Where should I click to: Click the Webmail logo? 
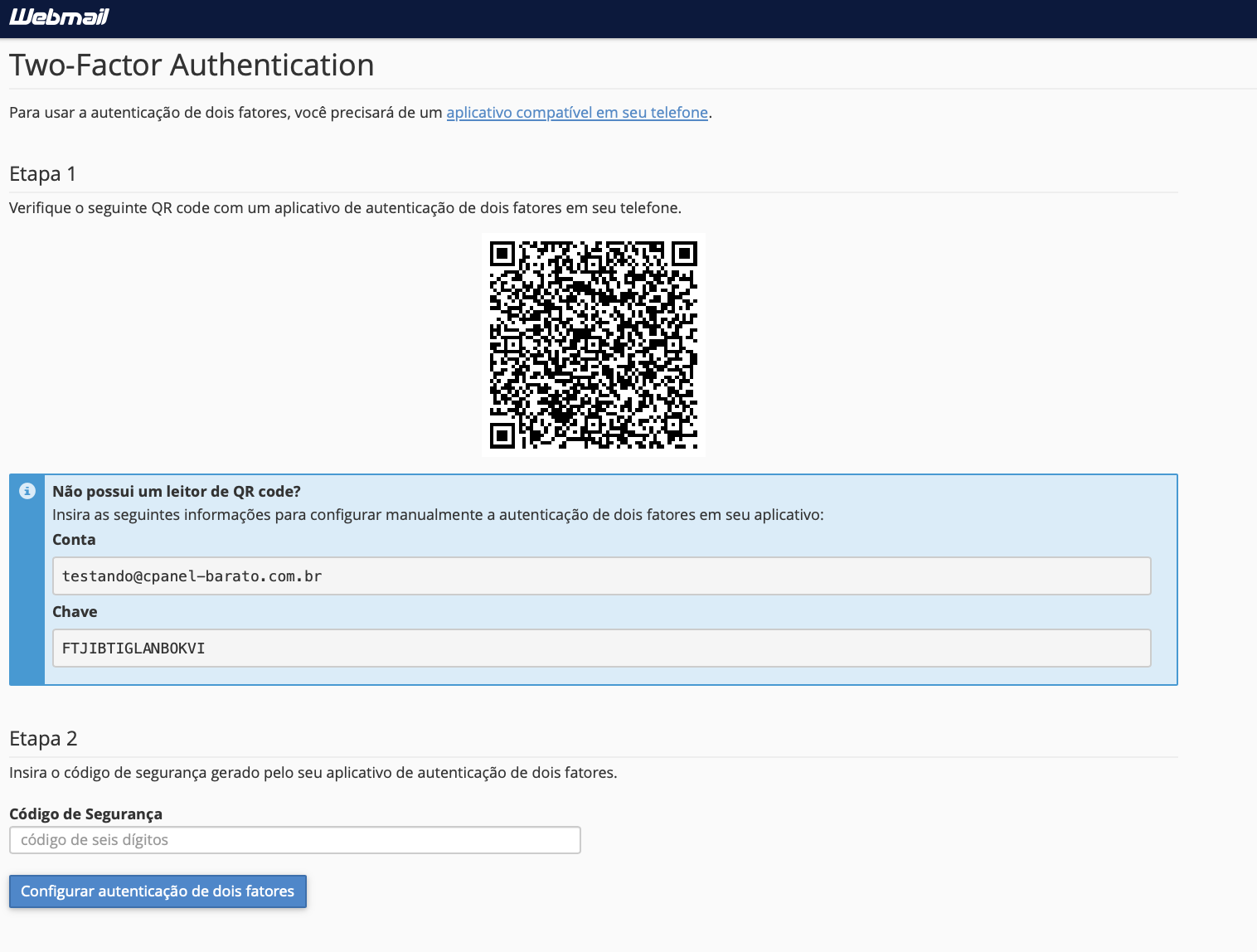[59, 17]
